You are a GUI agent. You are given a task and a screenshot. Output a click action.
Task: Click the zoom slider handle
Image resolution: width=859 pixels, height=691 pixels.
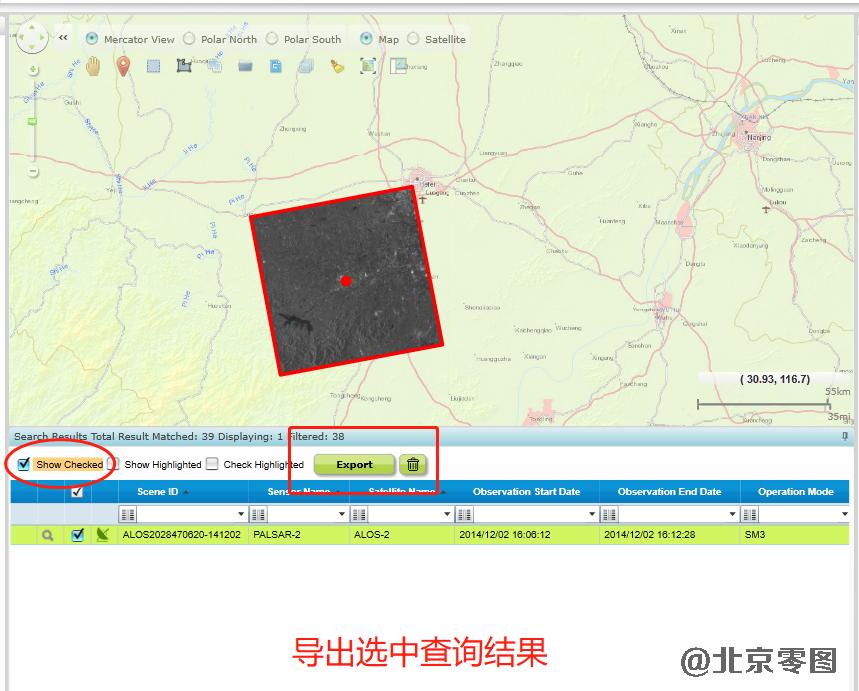[32, 121]
